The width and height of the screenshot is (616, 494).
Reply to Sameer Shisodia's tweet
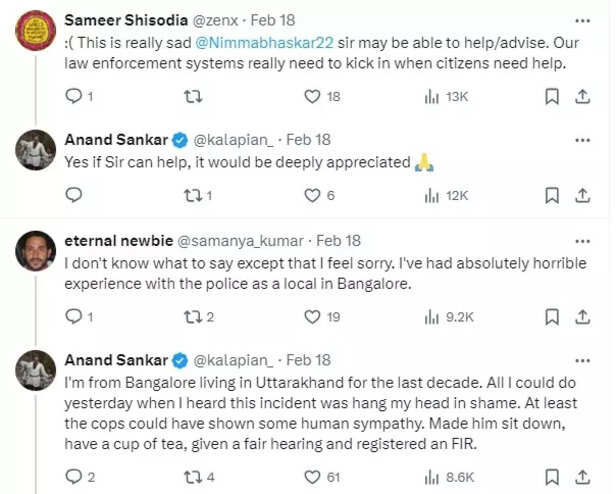pos(73,96)
